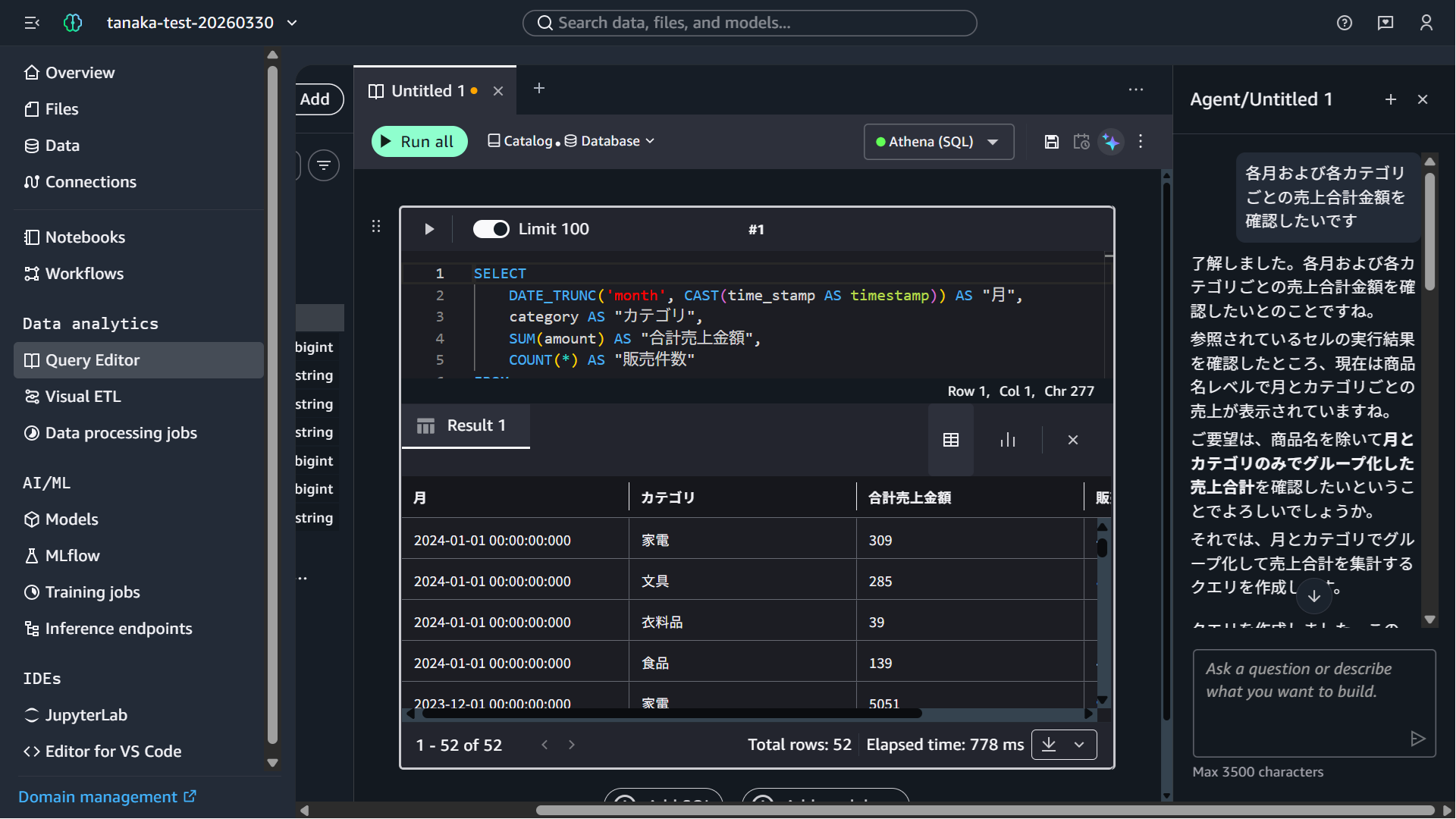Collapse the side navigation hamburger icon

(x=32, y=23)
